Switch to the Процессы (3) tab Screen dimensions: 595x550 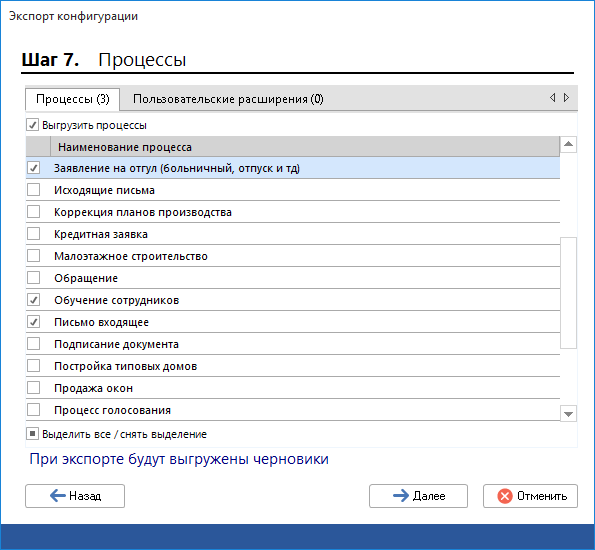pyautogui.click(x=72, y=99)
